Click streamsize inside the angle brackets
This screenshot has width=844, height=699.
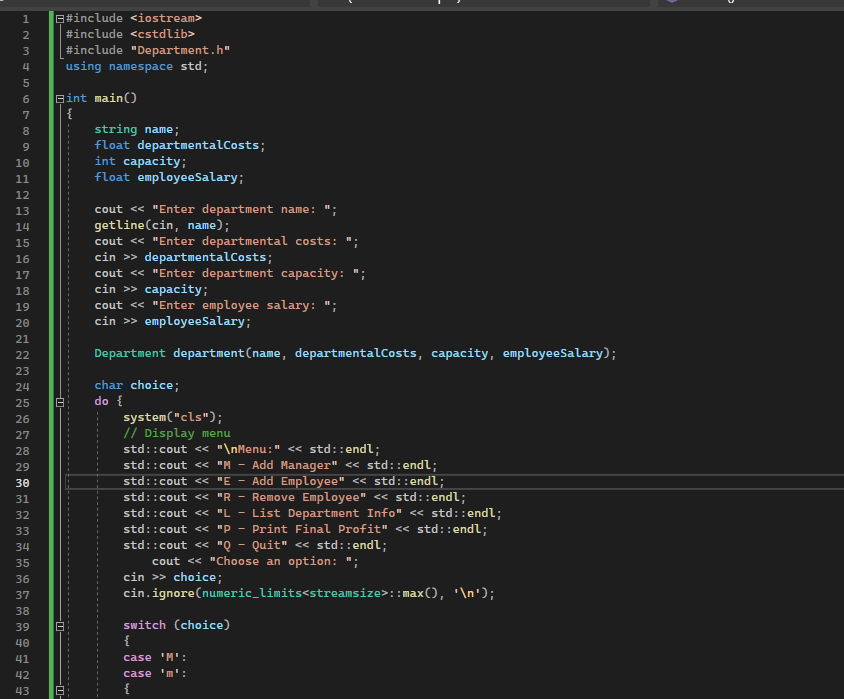pyautogui.click(x=345, y=593)
